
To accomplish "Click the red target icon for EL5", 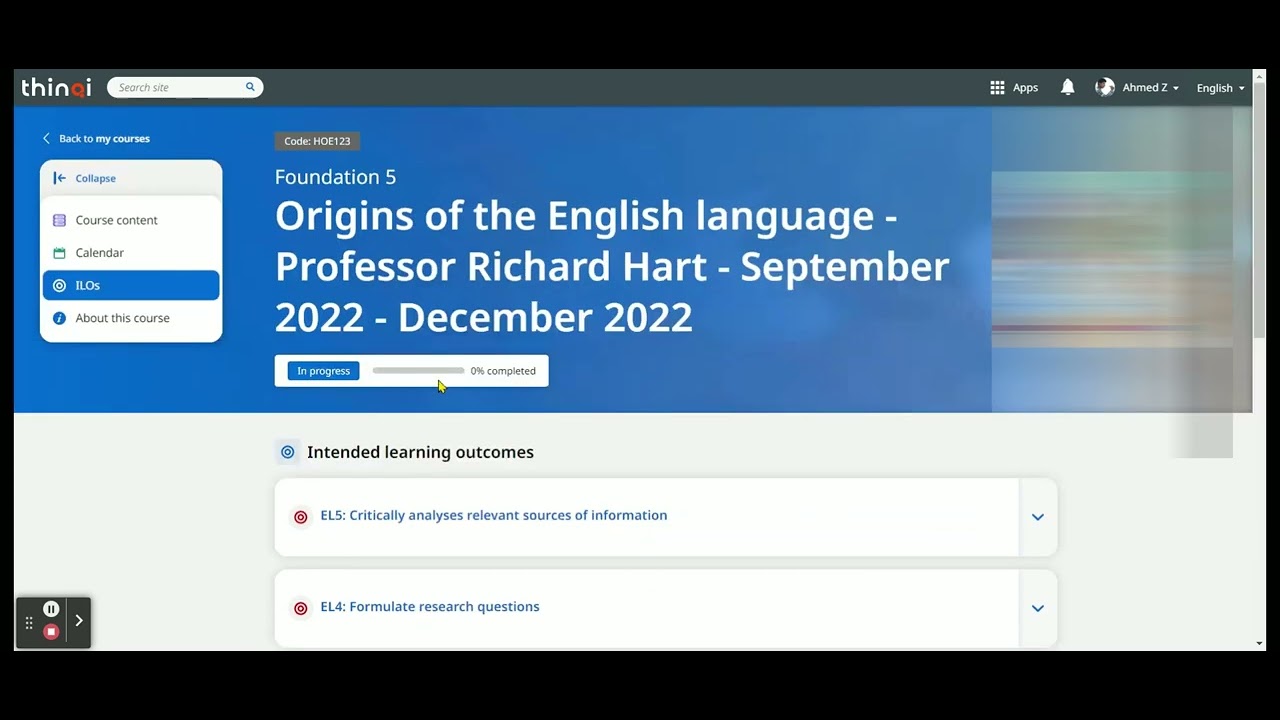I will coord(300,517).
